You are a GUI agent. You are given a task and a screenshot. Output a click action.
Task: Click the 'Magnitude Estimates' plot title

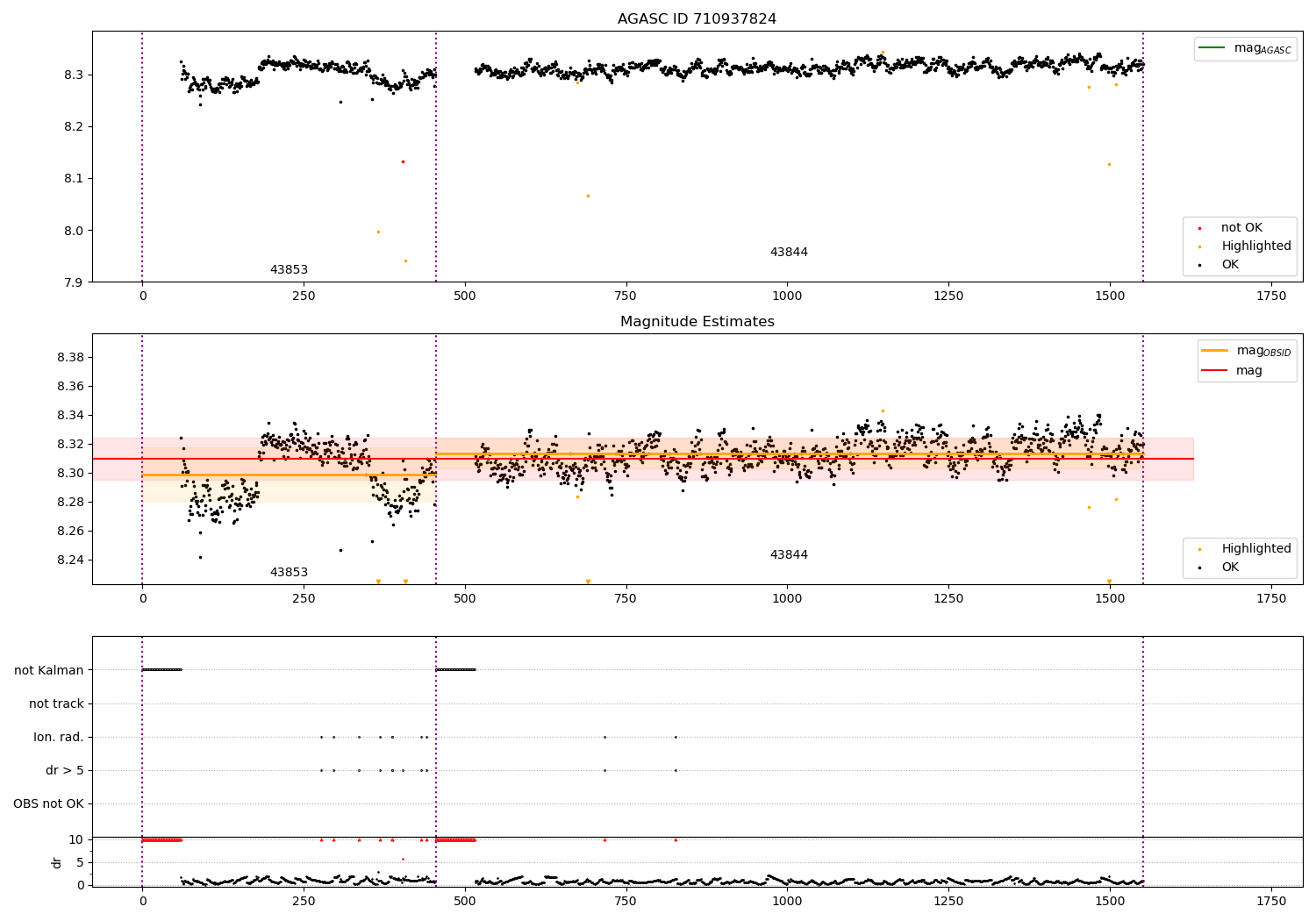pyautogui.click(x=697, y=322)
